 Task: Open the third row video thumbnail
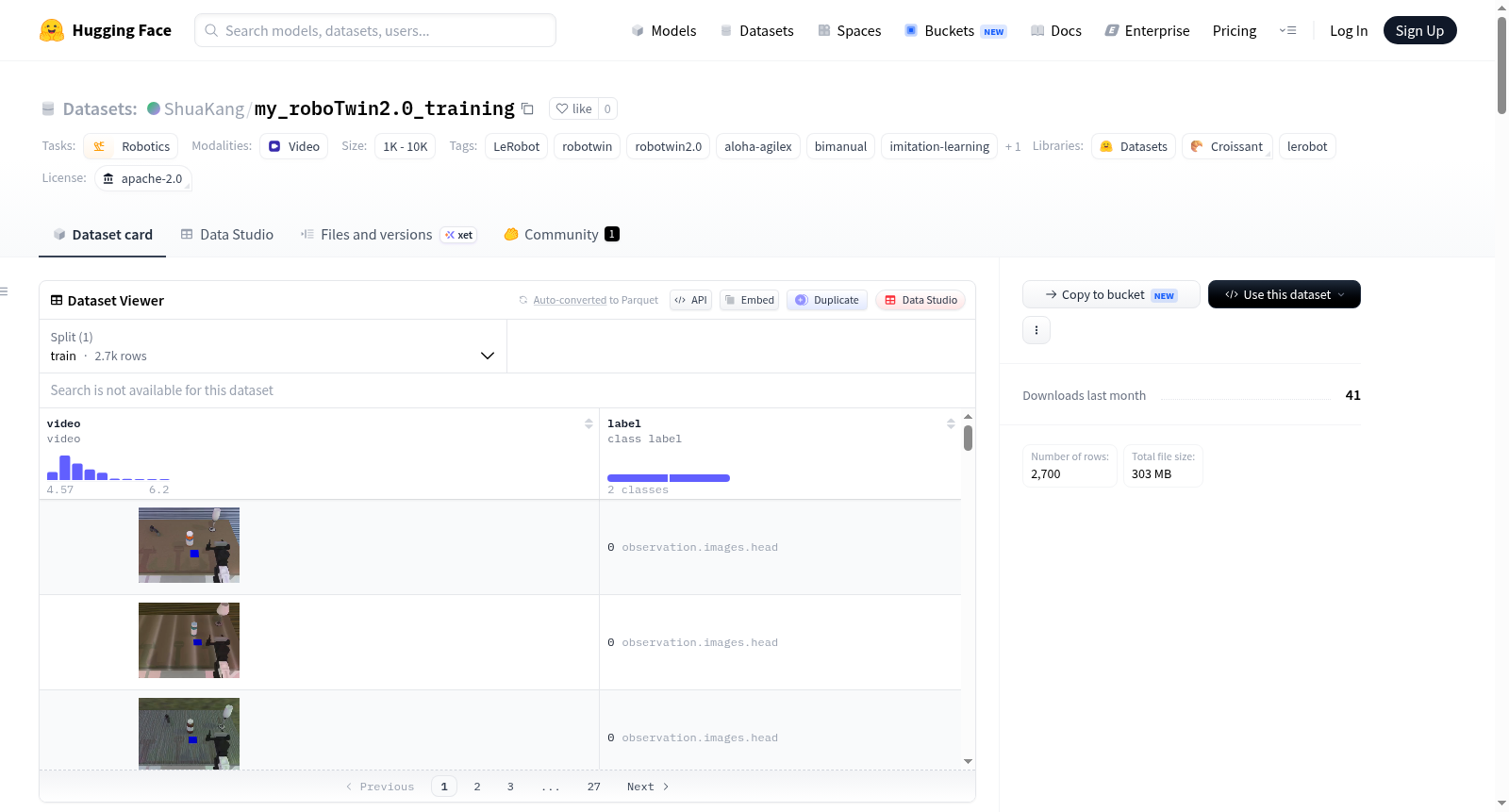coord(189,734)
